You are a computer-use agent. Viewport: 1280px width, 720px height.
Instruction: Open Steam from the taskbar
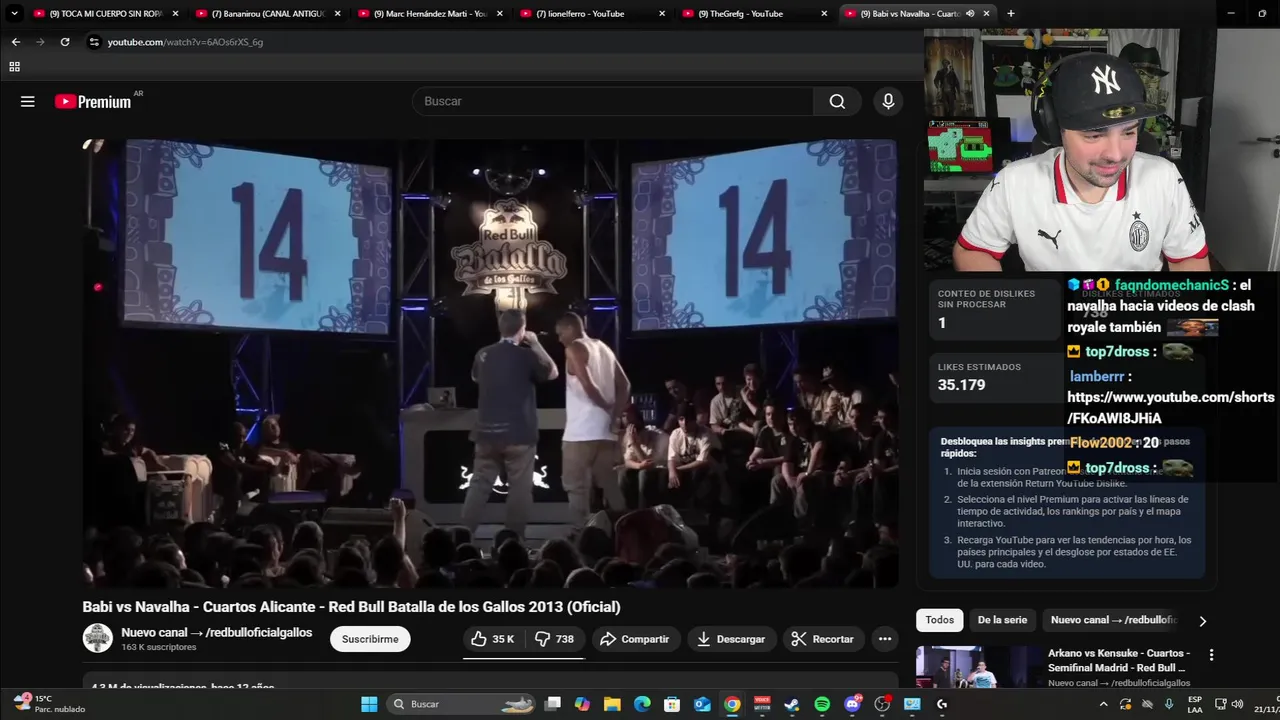coord(792,704)
